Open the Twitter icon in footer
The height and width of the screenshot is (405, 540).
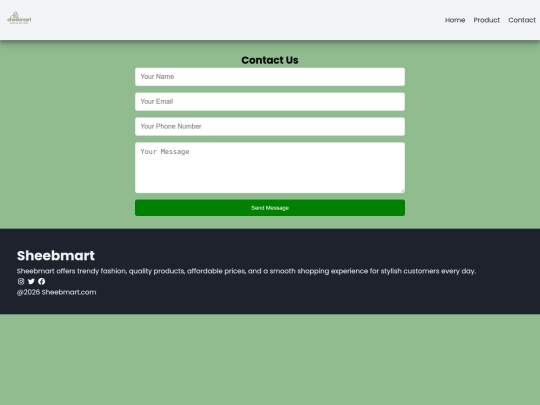click(31, 281)
